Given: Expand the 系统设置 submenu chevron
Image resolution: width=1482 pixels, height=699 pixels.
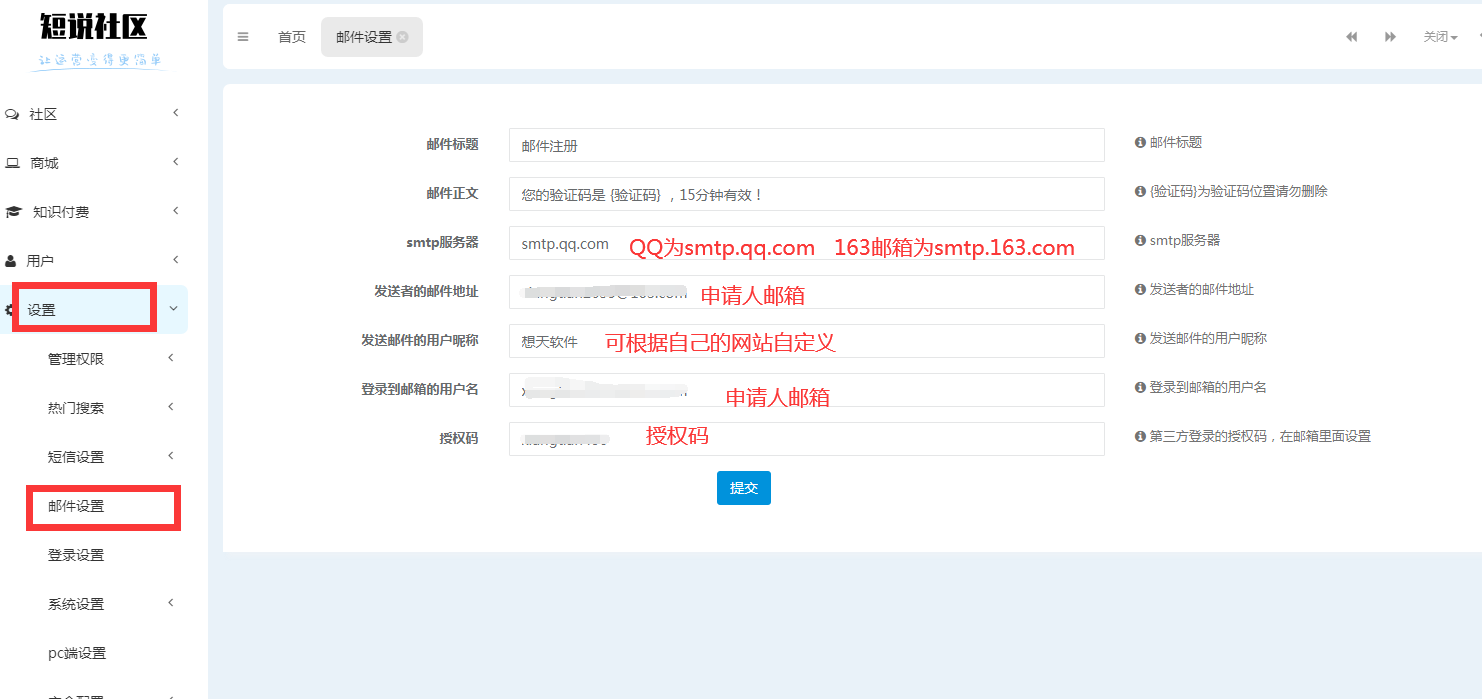Looking at the screenshot, I should pos(171,603).
